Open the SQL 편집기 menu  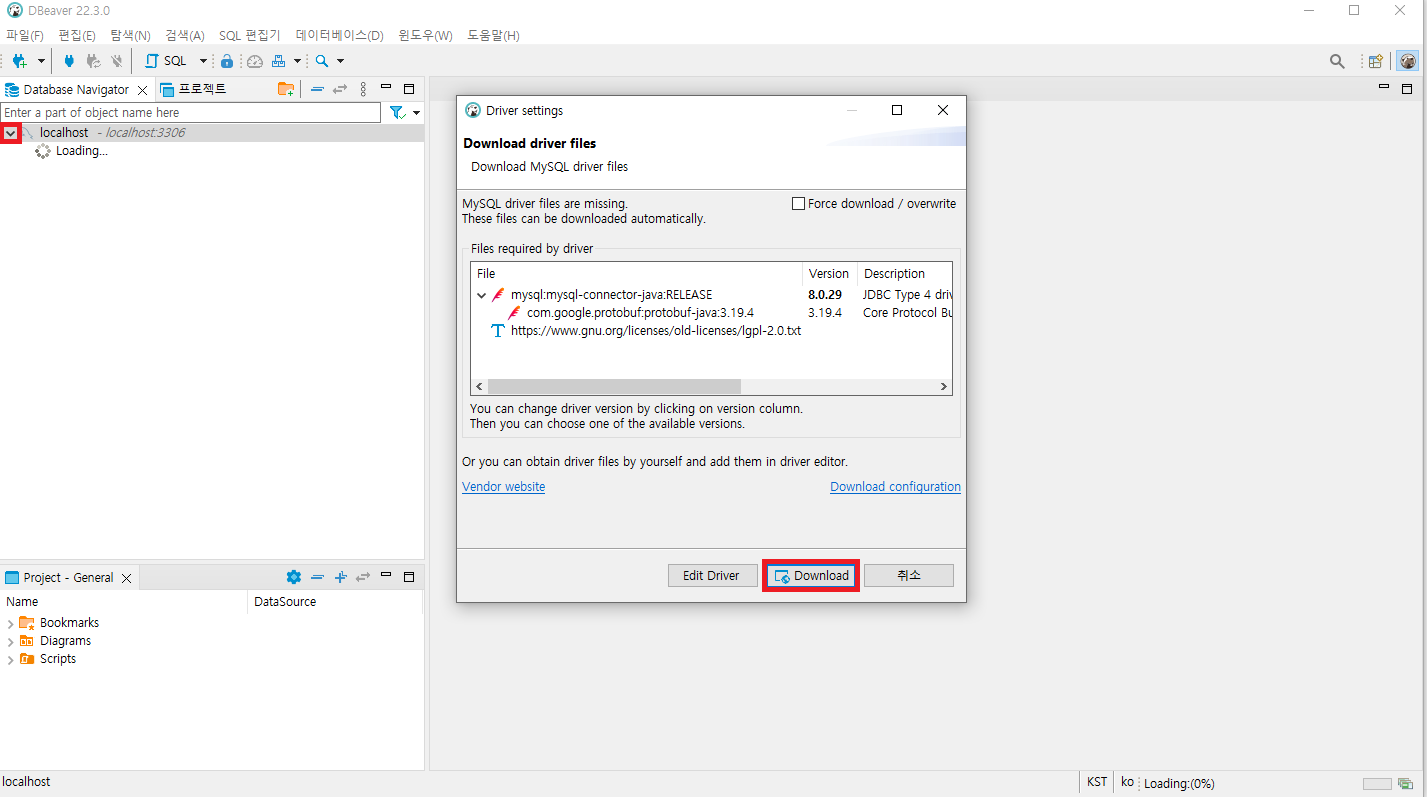(250, 35)
